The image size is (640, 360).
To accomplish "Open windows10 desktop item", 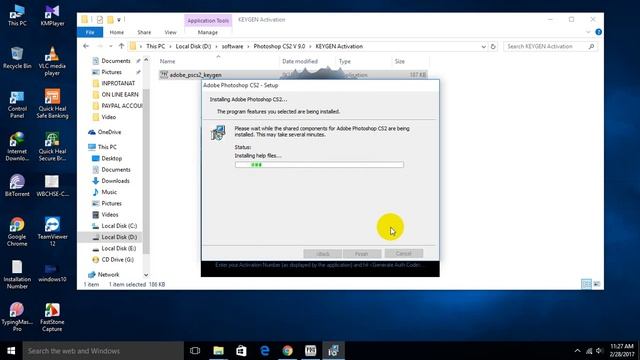I will click(52, 273).
